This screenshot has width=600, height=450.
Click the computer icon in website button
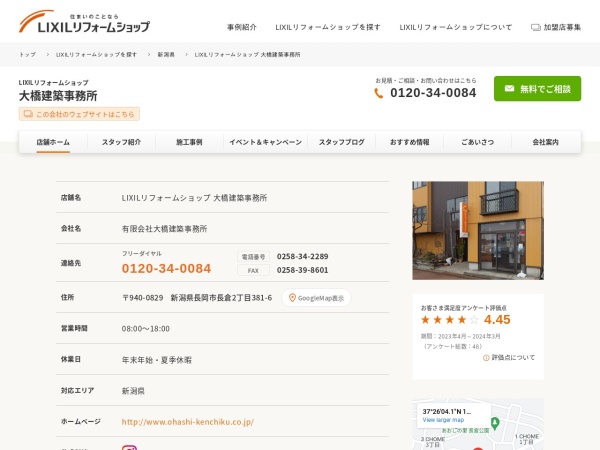(x=28, y=114)
